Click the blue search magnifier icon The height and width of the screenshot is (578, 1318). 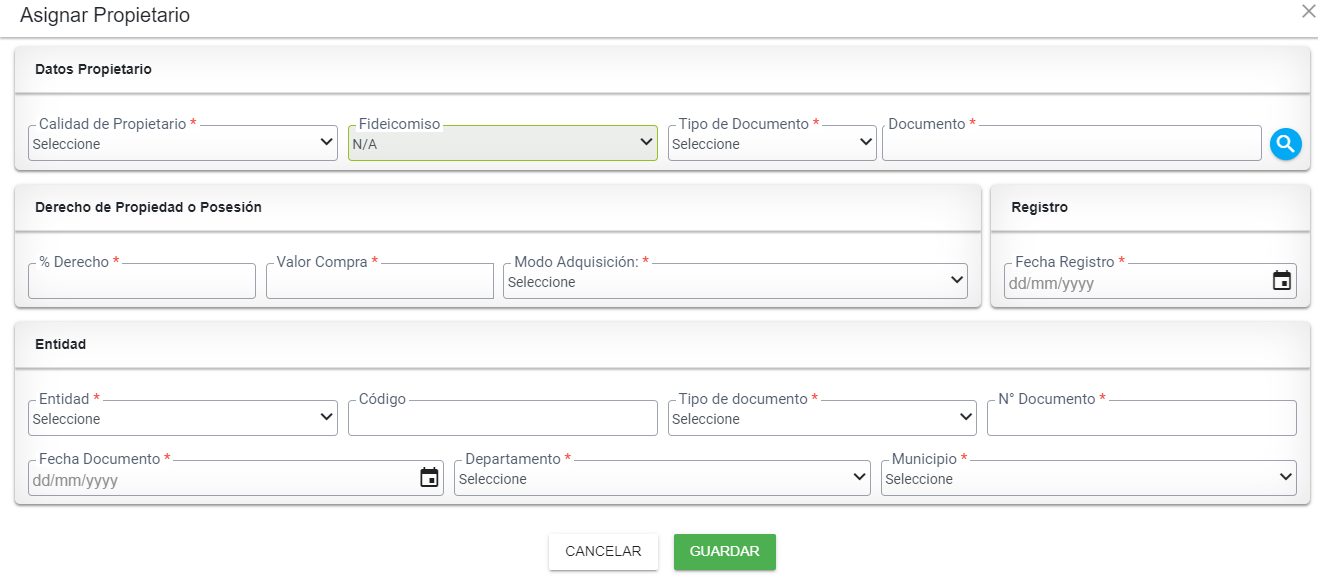click(1285, 144)
